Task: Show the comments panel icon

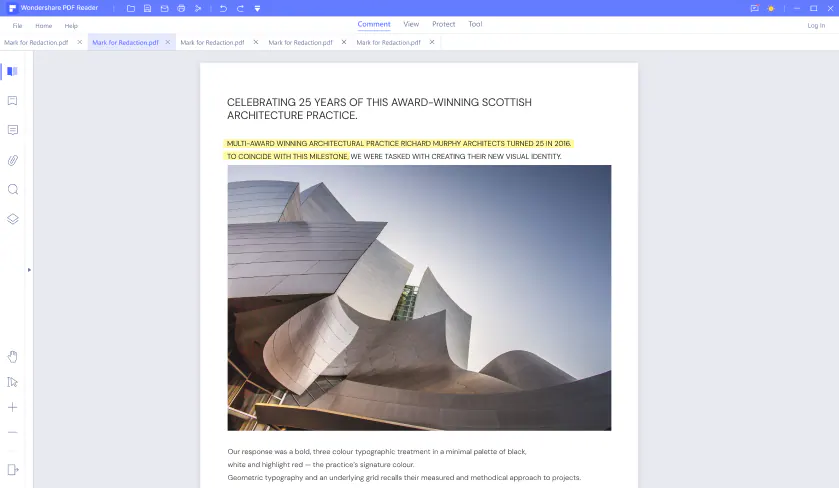Action: 12,130
